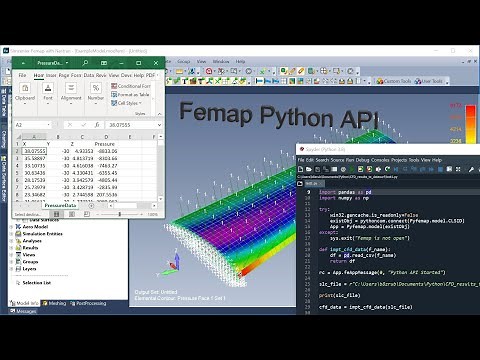Open Spyder preferences wrench icon
Image resolution: width=480 pixels, height=360 pixels.
[x=471, y=169]
